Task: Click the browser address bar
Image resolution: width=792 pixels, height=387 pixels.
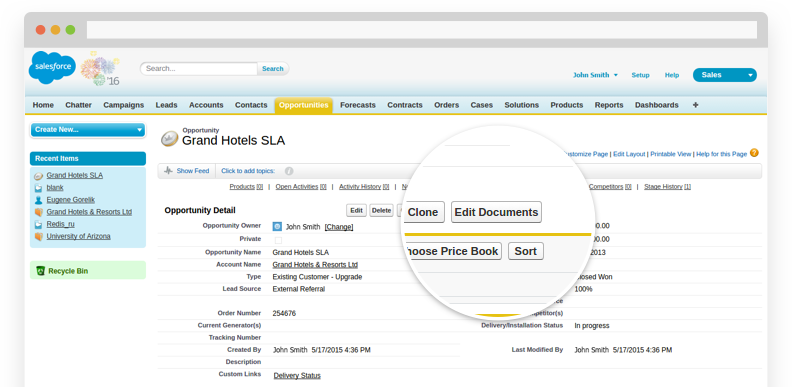Action: point(422,30)
